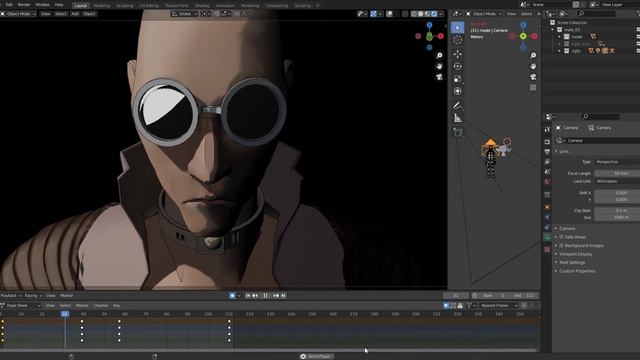Open the Help menu
Image resolution: width=640 pixels, height=360 pixels.
tap(59, 5)
